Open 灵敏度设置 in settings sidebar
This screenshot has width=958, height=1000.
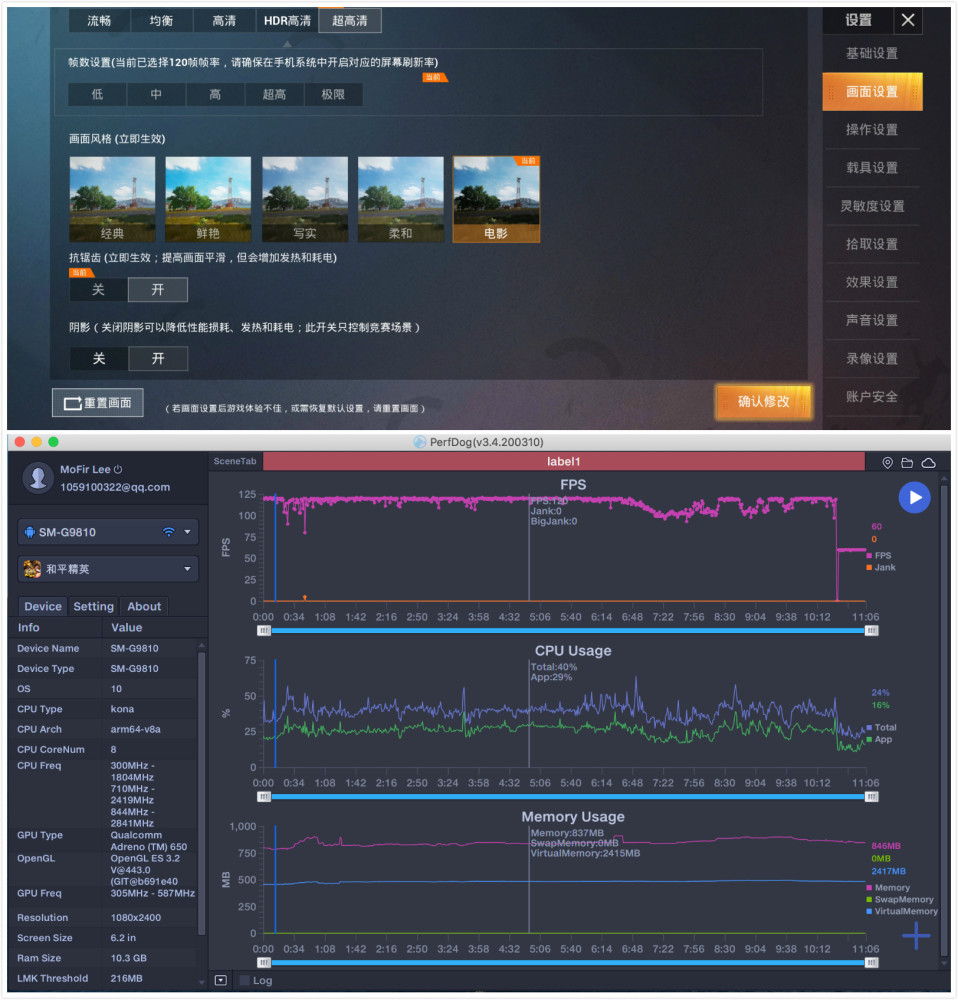pos(872,206)
